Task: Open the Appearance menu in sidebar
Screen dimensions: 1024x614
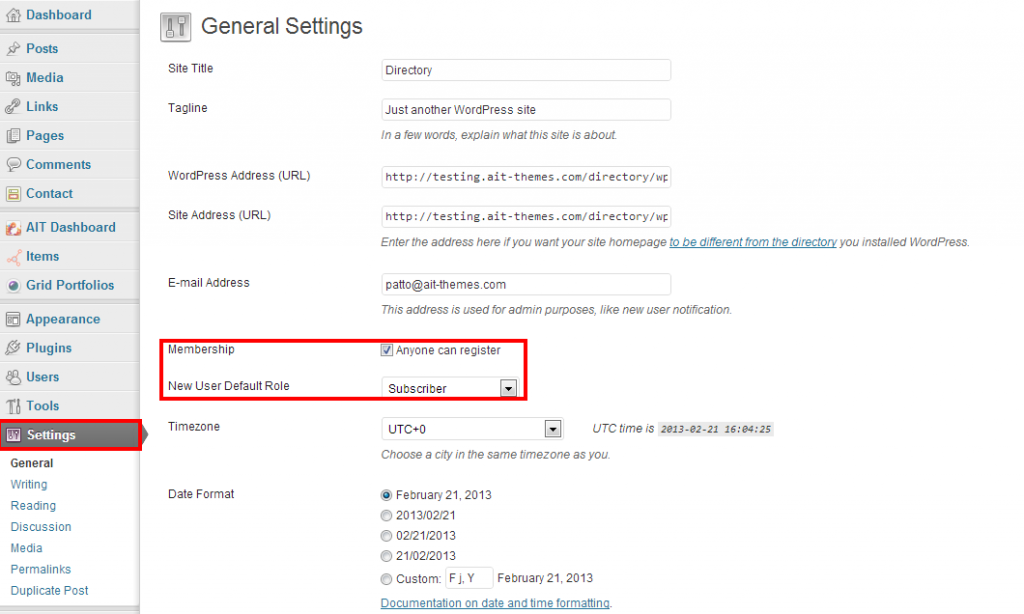Action: pyautogui.click(x=62, y=319)
